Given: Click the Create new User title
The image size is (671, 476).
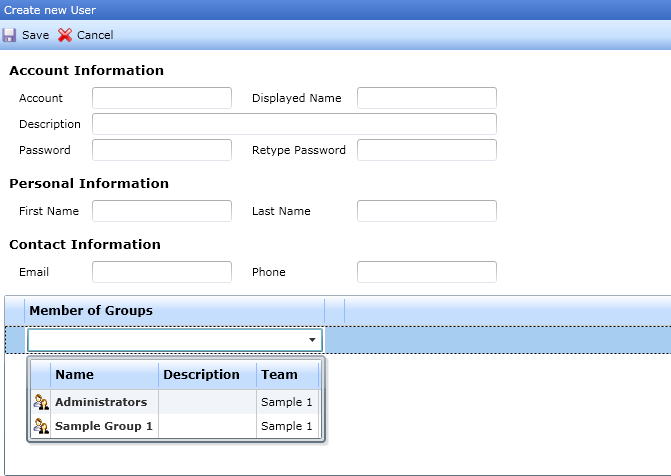Looking at the screenshot, I should click(x=50, y=10).
